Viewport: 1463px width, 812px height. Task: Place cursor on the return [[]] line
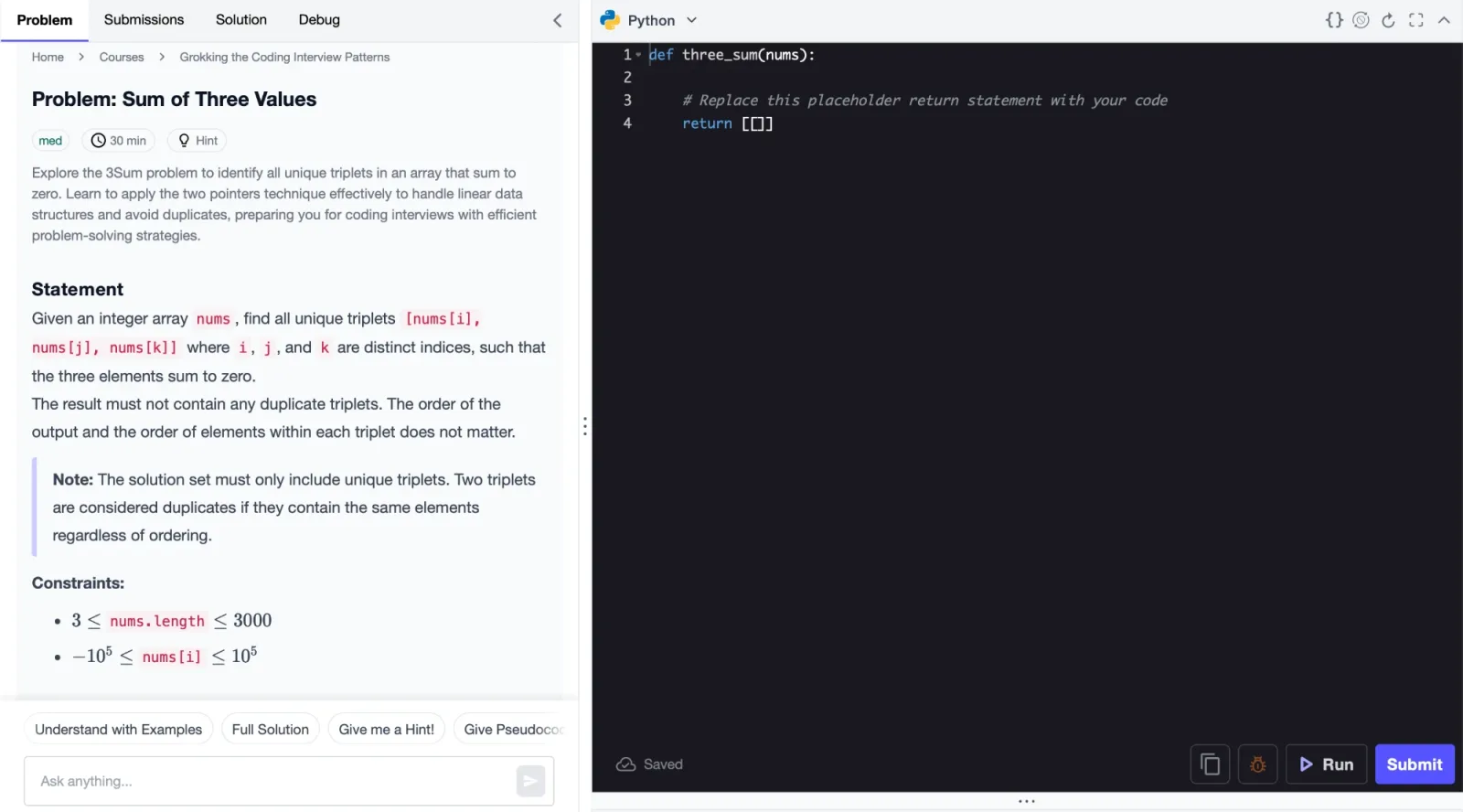point(728,123)
